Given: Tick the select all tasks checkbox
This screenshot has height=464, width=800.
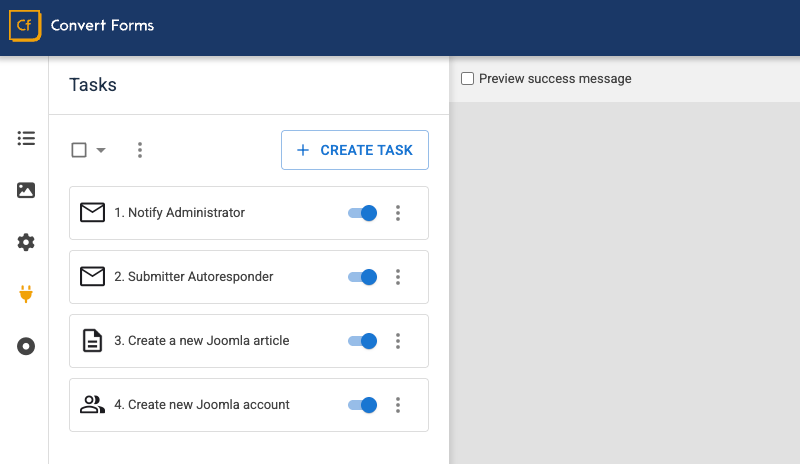Looking at the screenshot, I should point(79,150).
